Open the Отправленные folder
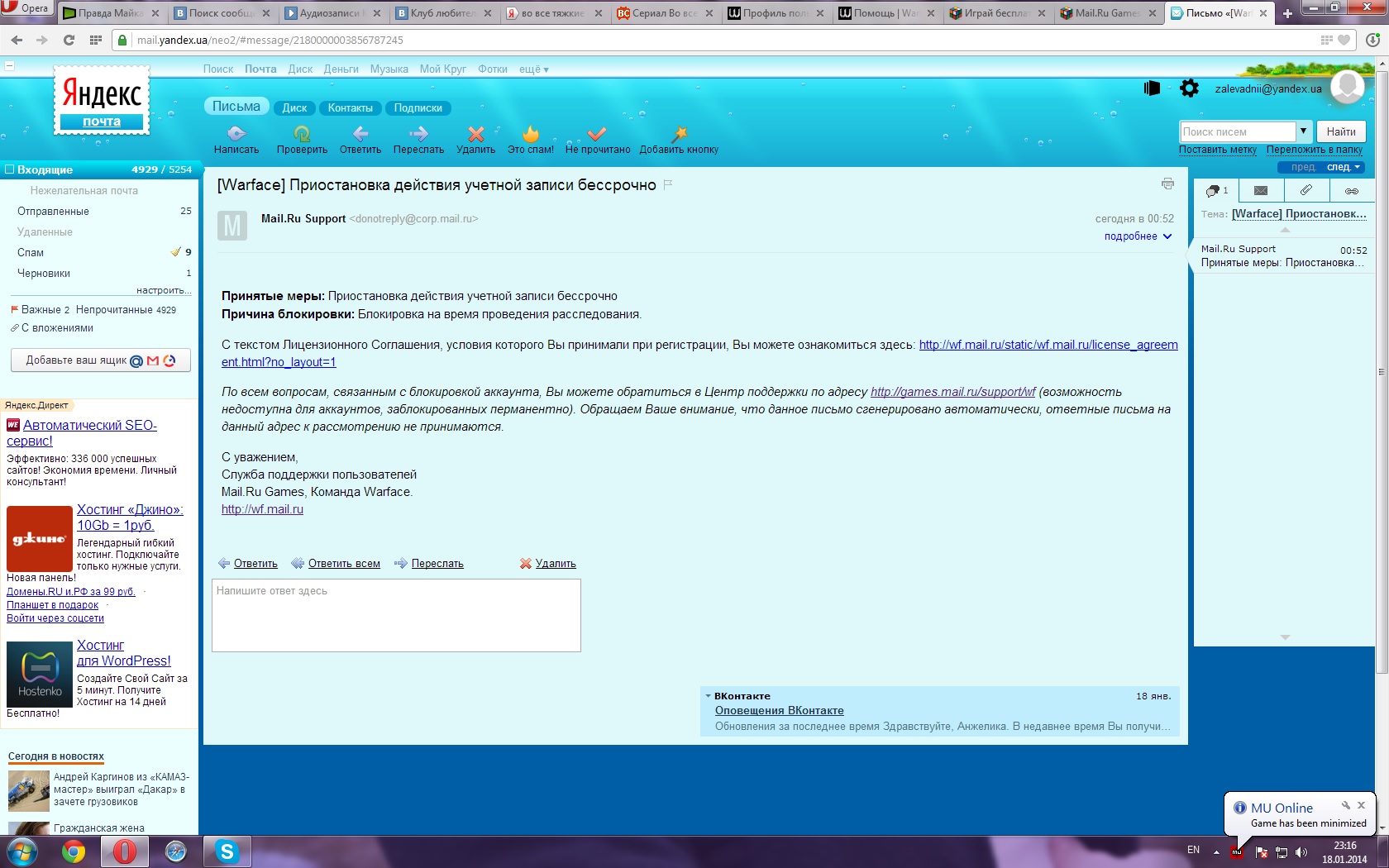Viewport: 1389px width, 868px height. coord(53,212)
